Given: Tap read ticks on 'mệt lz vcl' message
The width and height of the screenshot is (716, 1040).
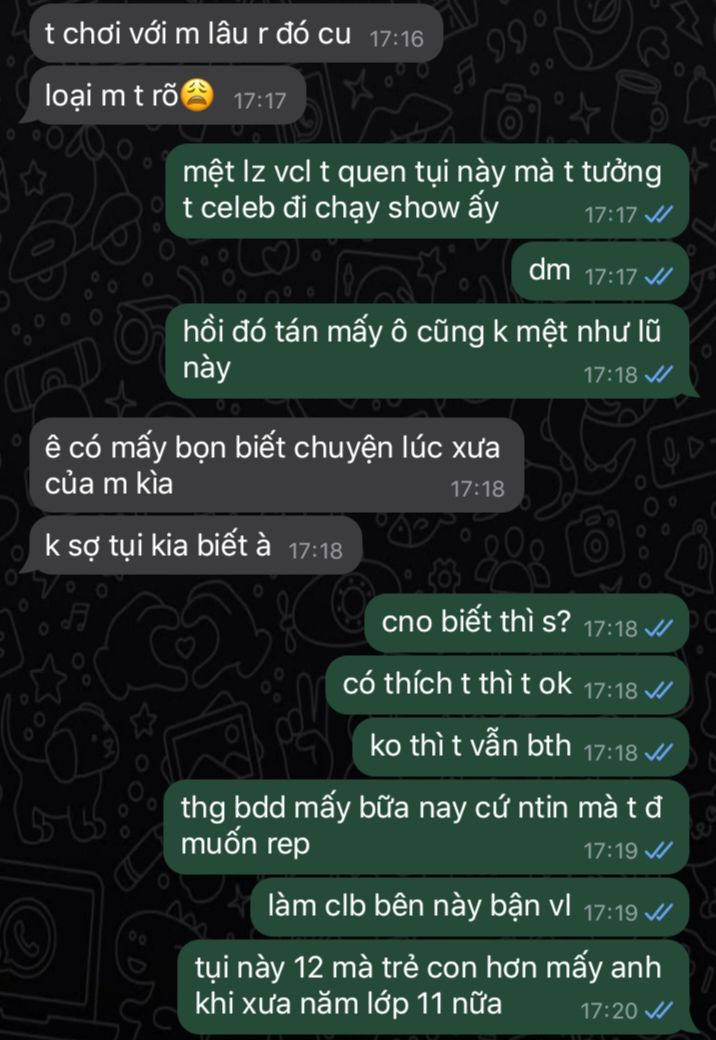Looking at the screenshot, I should click(x=658, y=214).
